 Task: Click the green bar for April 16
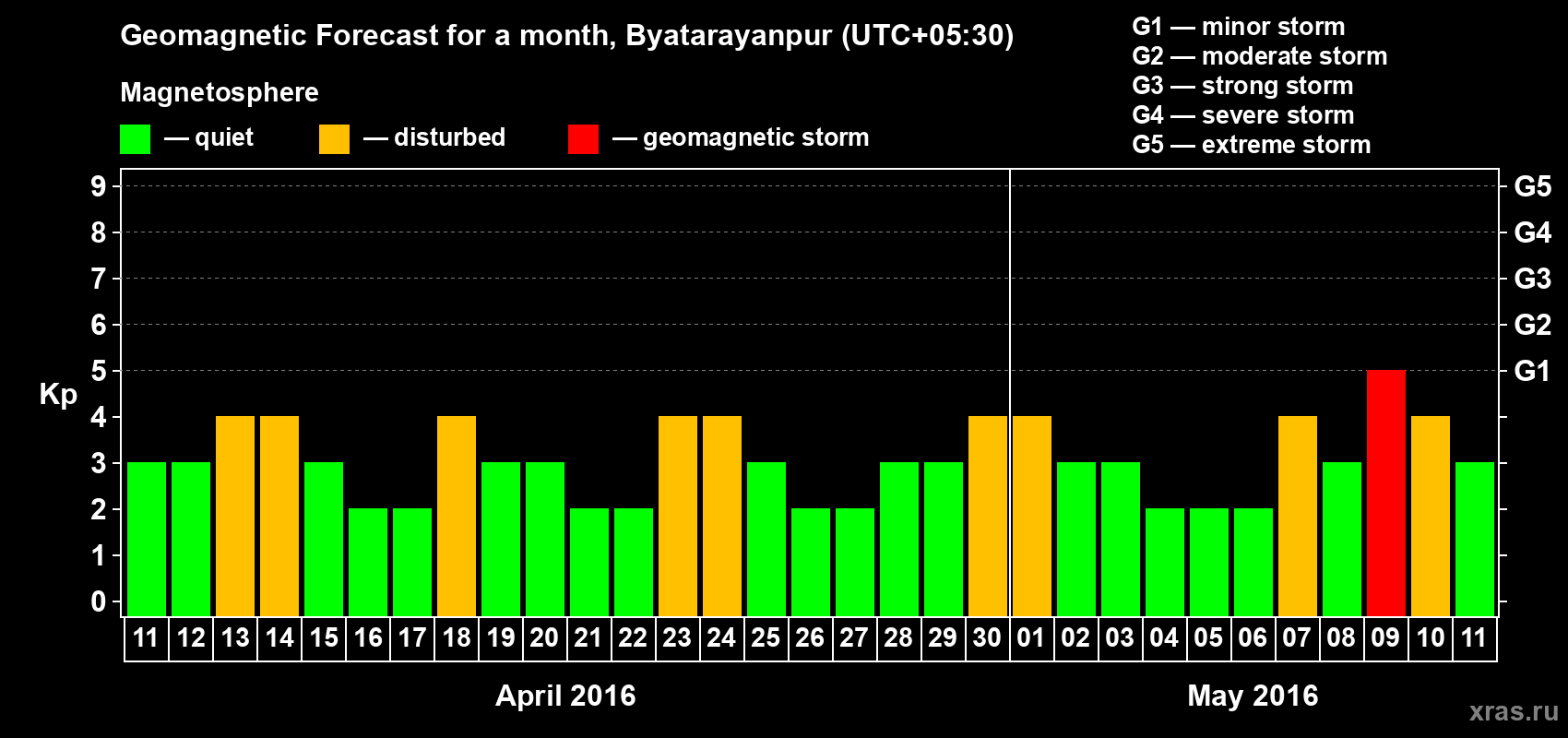click(x=368, y=562)
